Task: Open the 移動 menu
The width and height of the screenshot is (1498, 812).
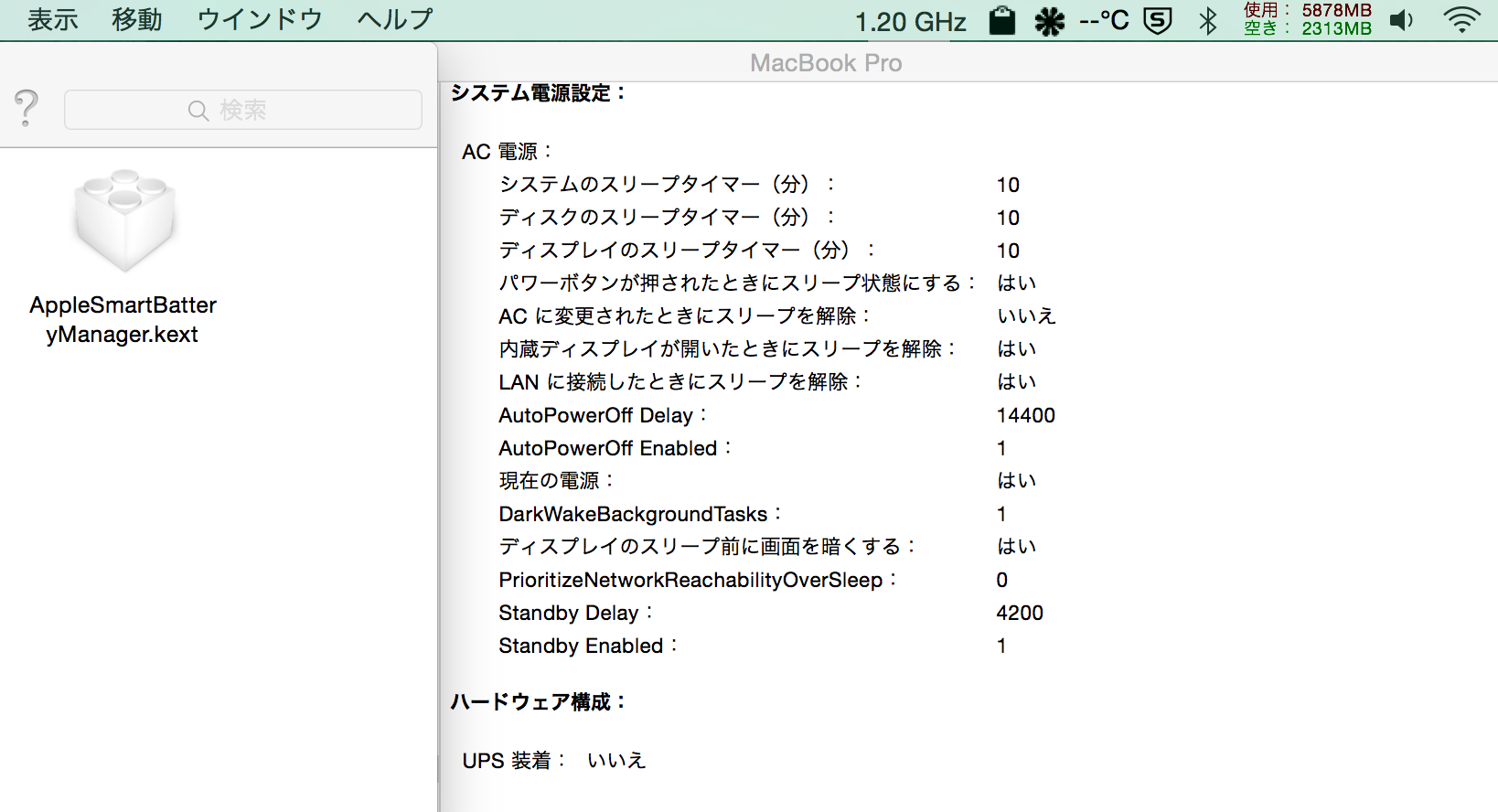Action: click(137, 19)
